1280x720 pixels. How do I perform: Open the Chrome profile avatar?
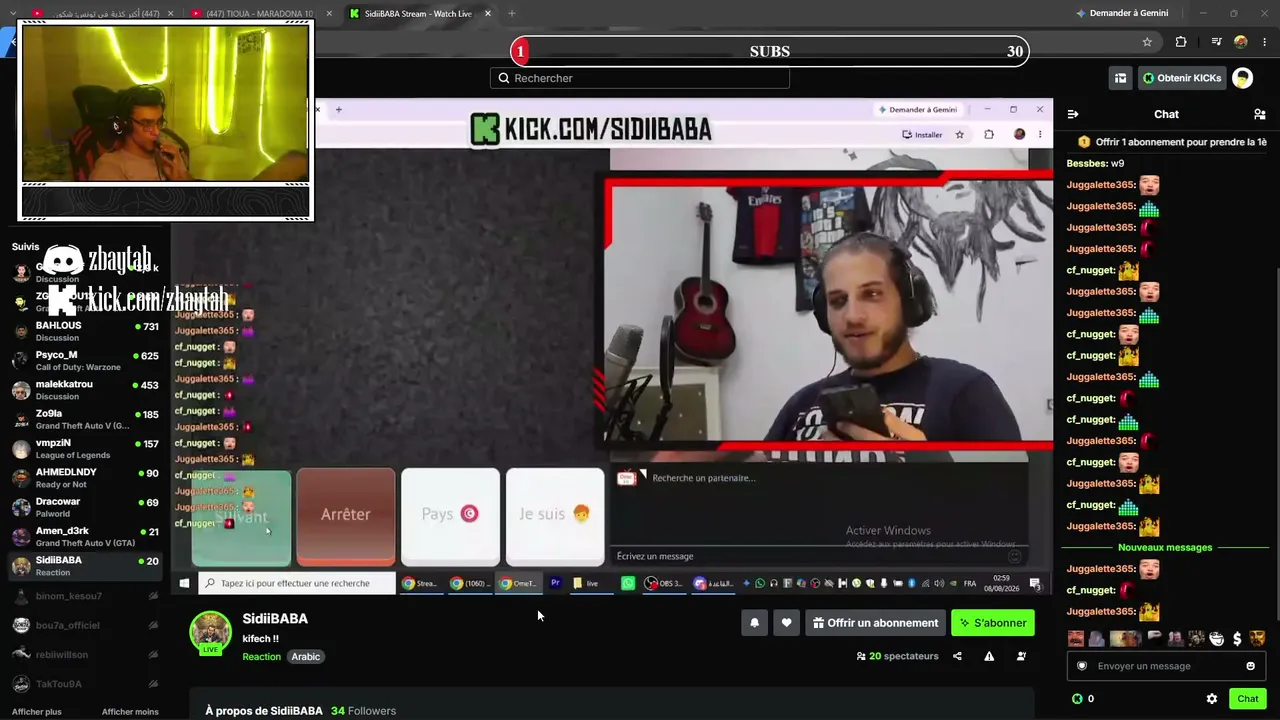(1241, 42)
